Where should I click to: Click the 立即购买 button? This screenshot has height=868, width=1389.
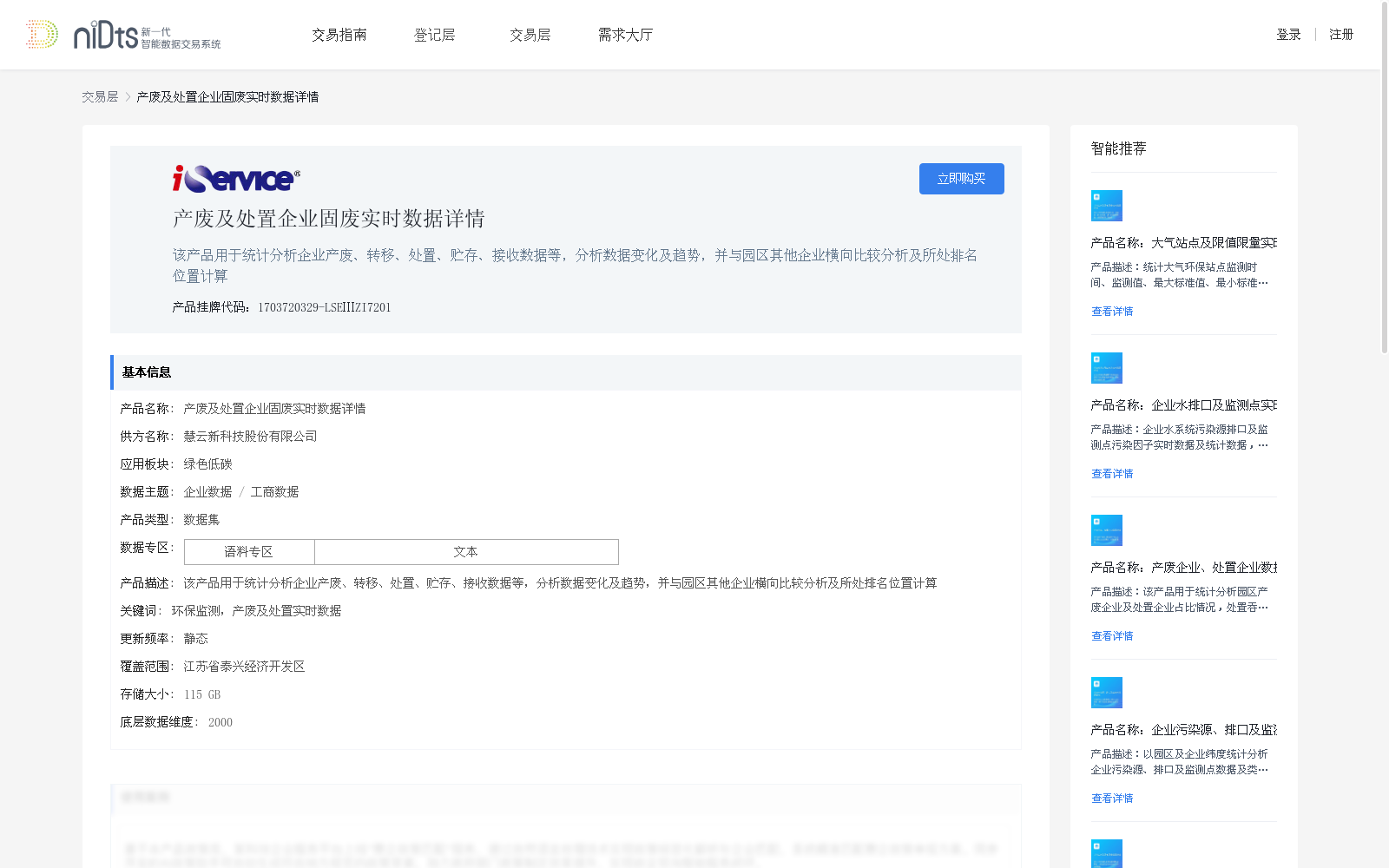click(x=962, y=179)
